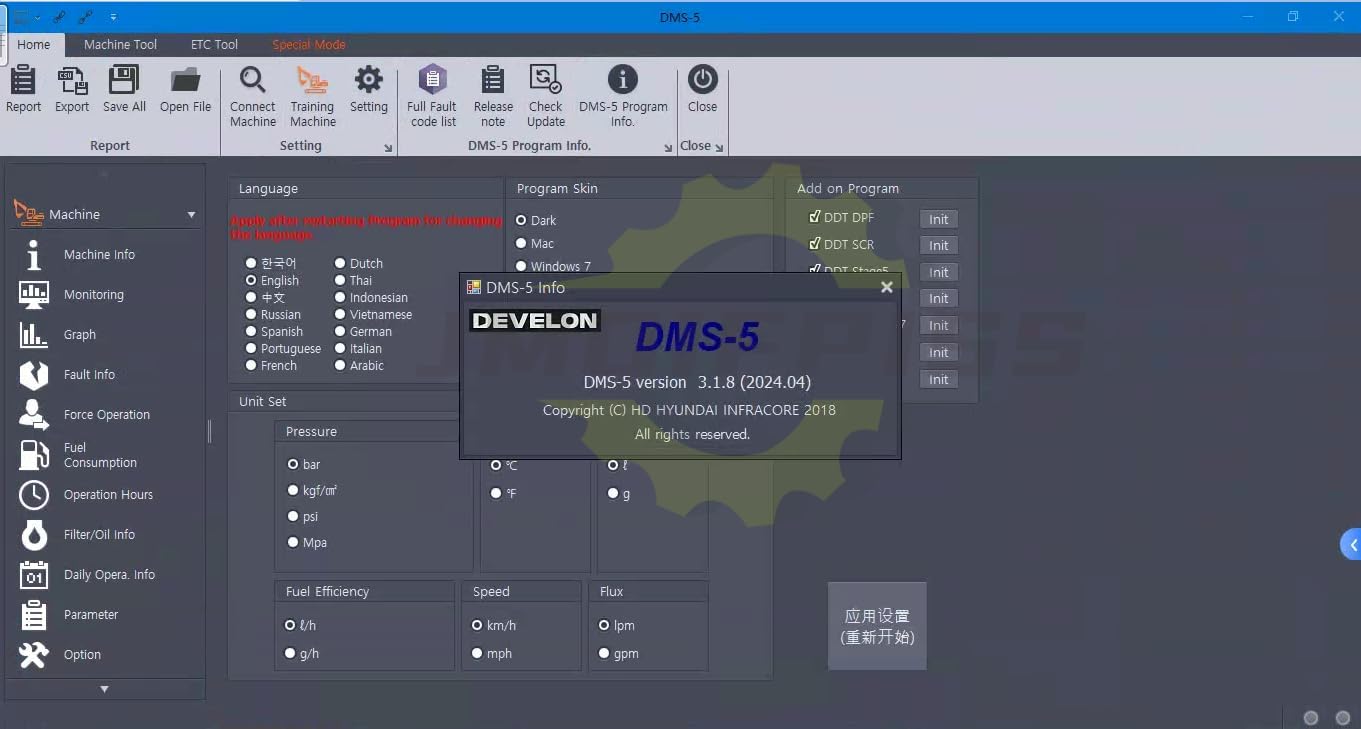Click the sidebar scroll-down arrow
This screenshot has width=1361, height=729.
pyautogui.click(x=104, y=689)
